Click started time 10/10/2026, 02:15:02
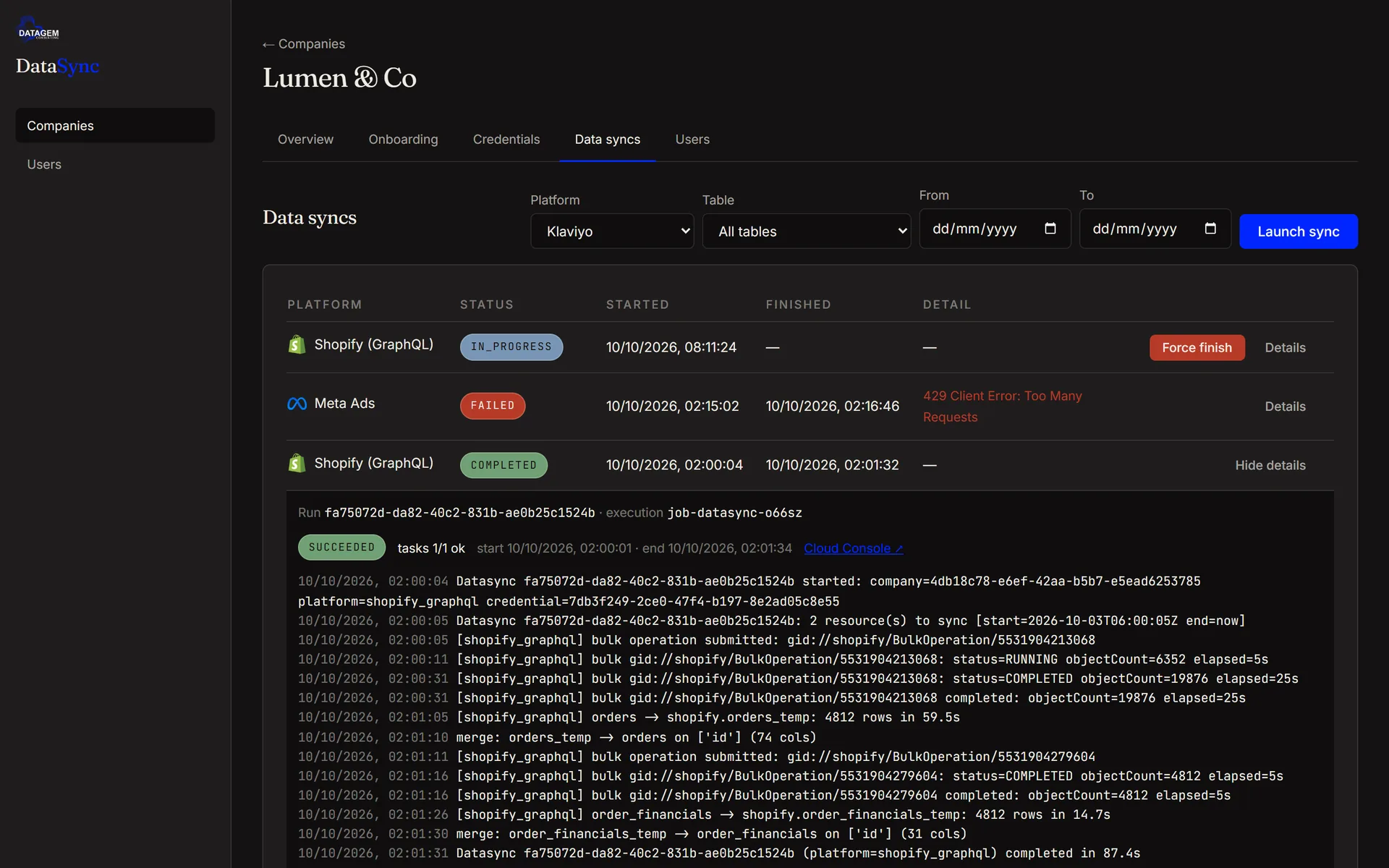1389x868 pixels. coord(673,407)
